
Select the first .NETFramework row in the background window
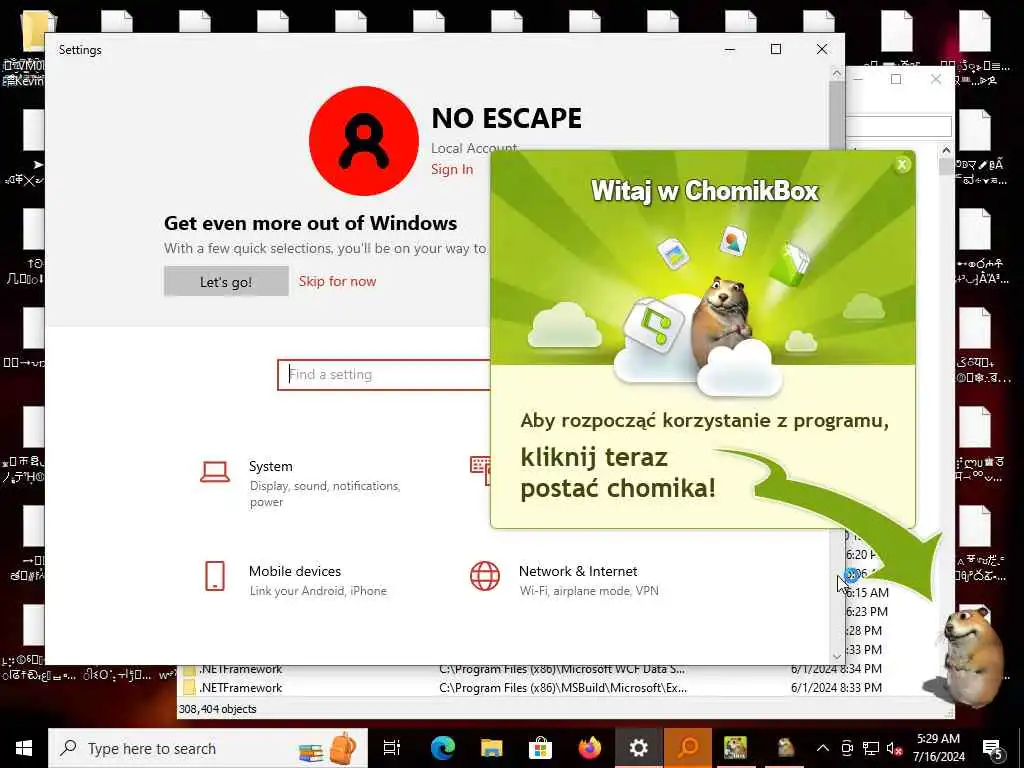tap(532, 669)
